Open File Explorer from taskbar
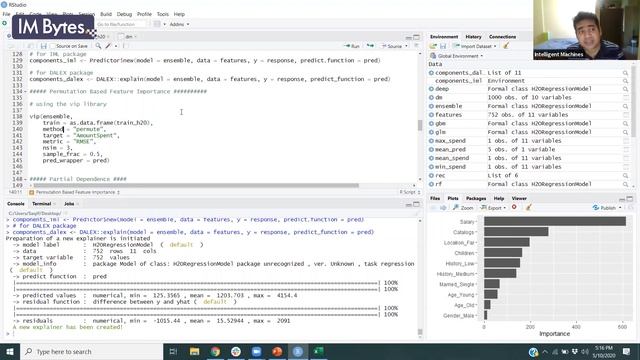The image size is (640, 360). [x=194, y=351]
